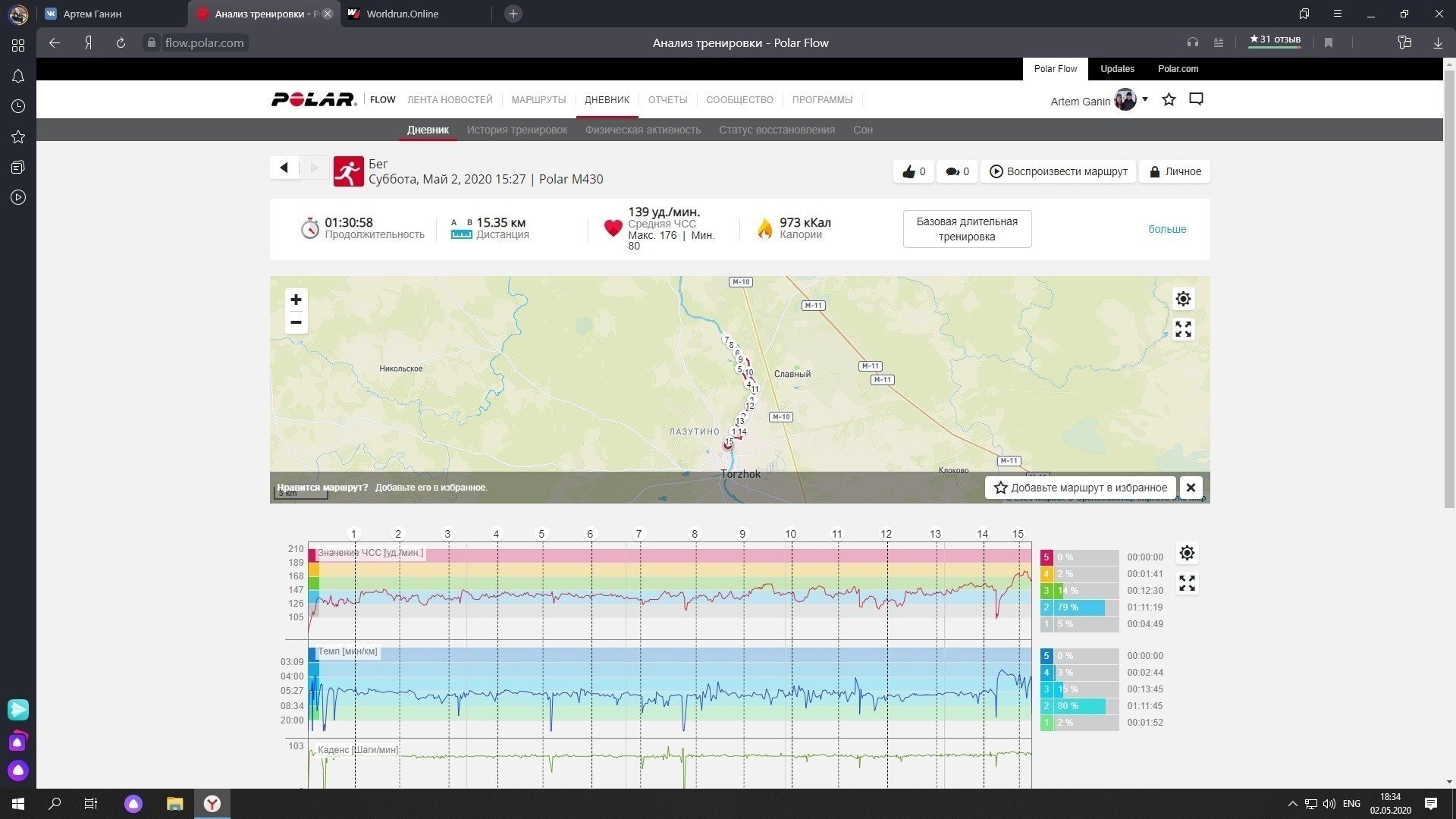Open ОТЧЕТЫ menu
The width and height of the screenshot is (1456, 819).
[x=667, y=99]
